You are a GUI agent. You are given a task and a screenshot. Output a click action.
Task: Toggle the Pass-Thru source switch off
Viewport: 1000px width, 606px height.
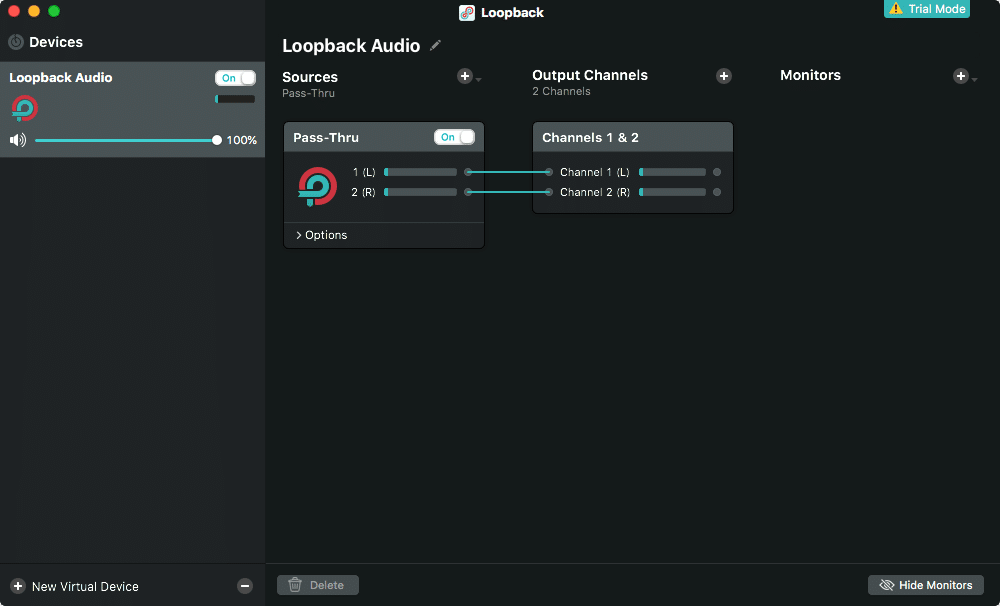[x=454, y=137]
